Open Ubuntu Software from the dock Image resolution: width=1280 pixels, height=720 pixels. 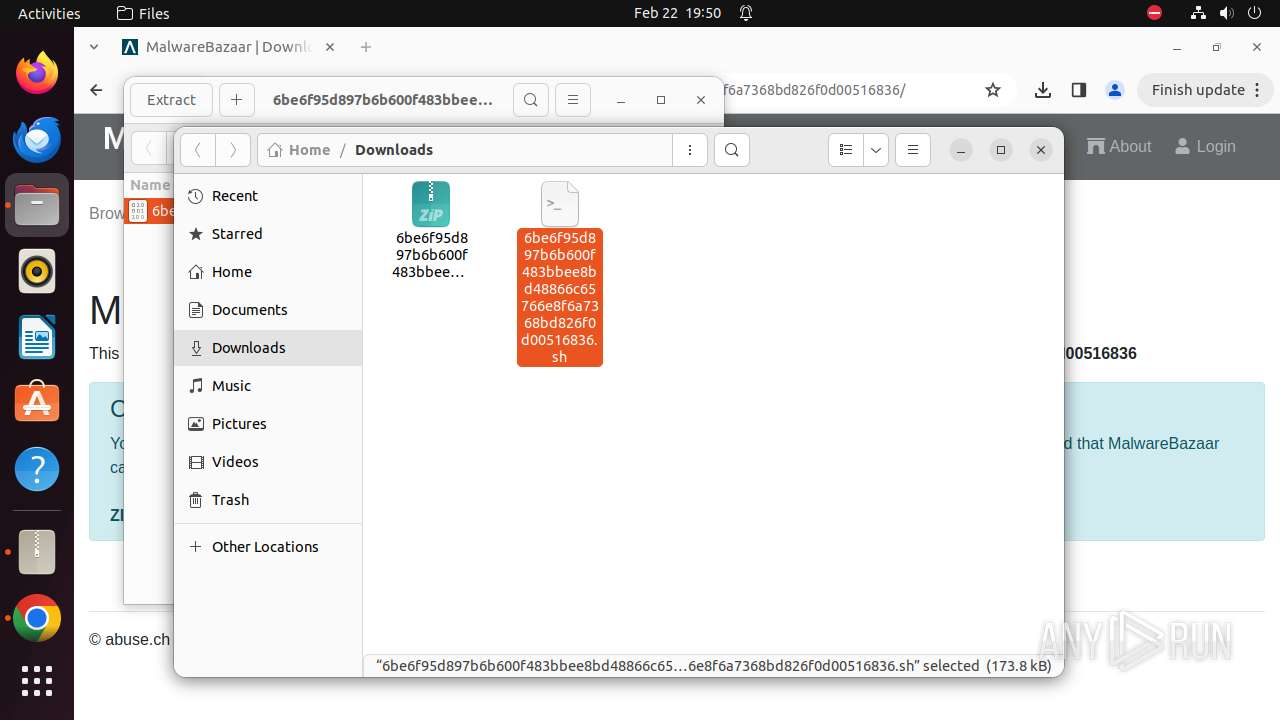click(37, 403)
